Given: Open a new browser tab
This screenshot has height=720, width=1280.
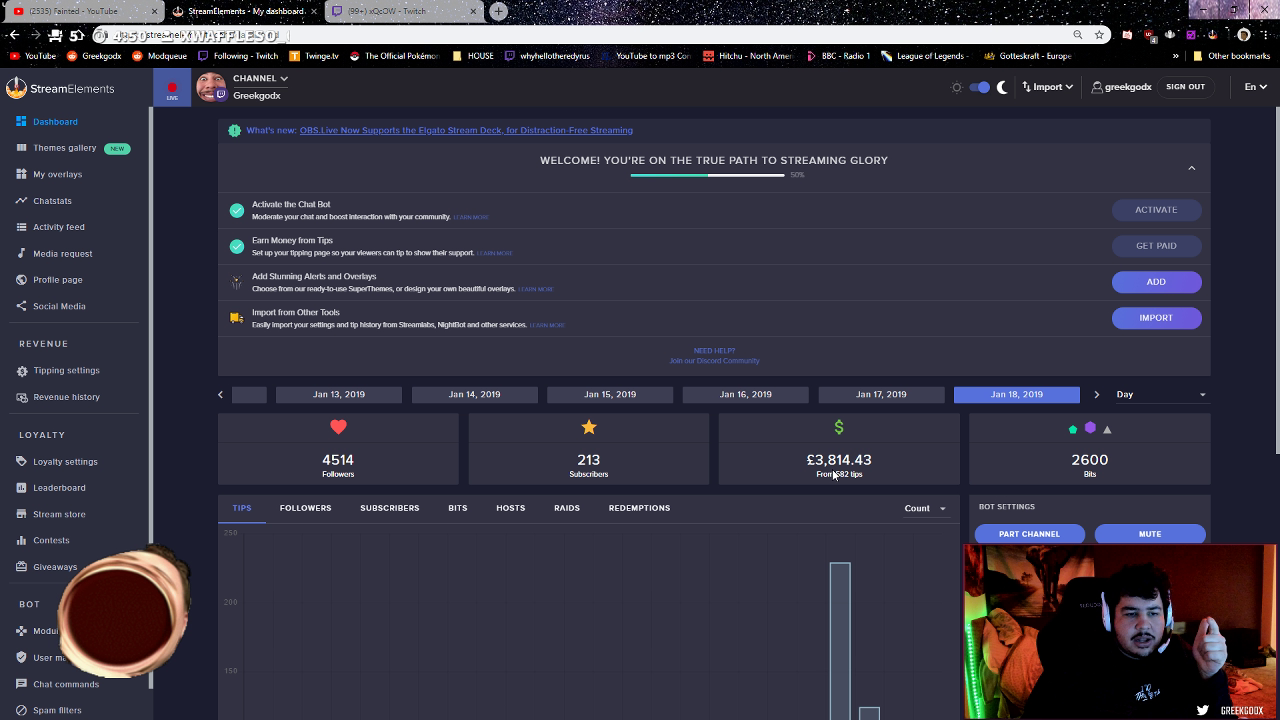Looking at the screenshot, I should [x=498, y=11].
